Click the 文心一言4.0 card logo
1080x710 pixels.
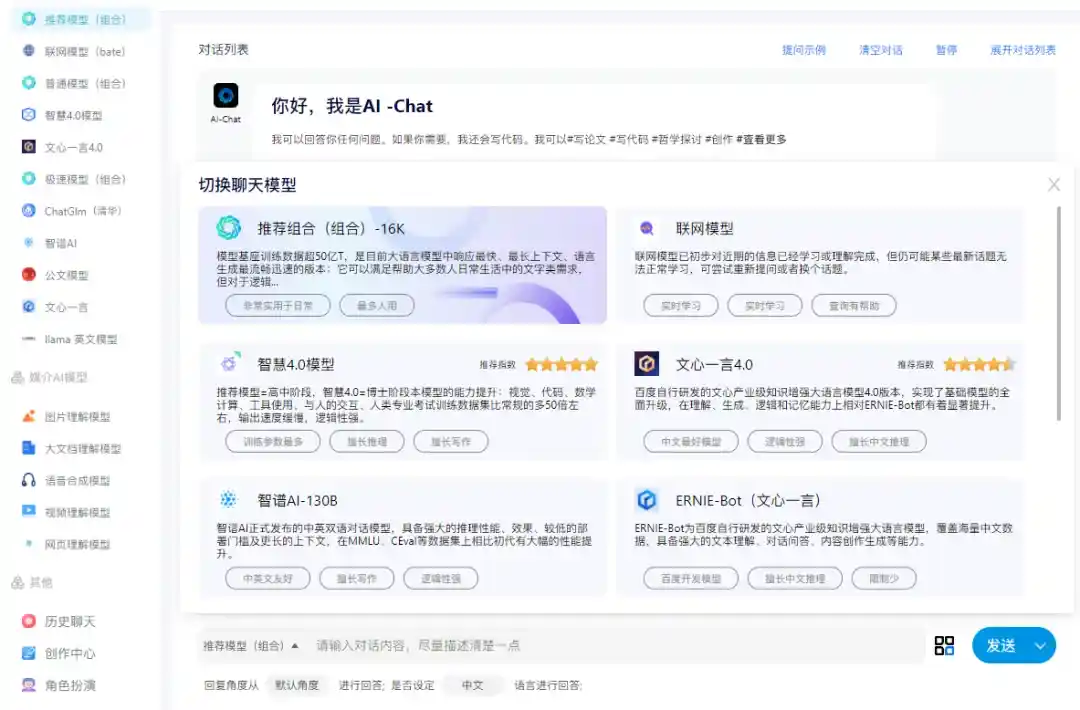(647, 364)
